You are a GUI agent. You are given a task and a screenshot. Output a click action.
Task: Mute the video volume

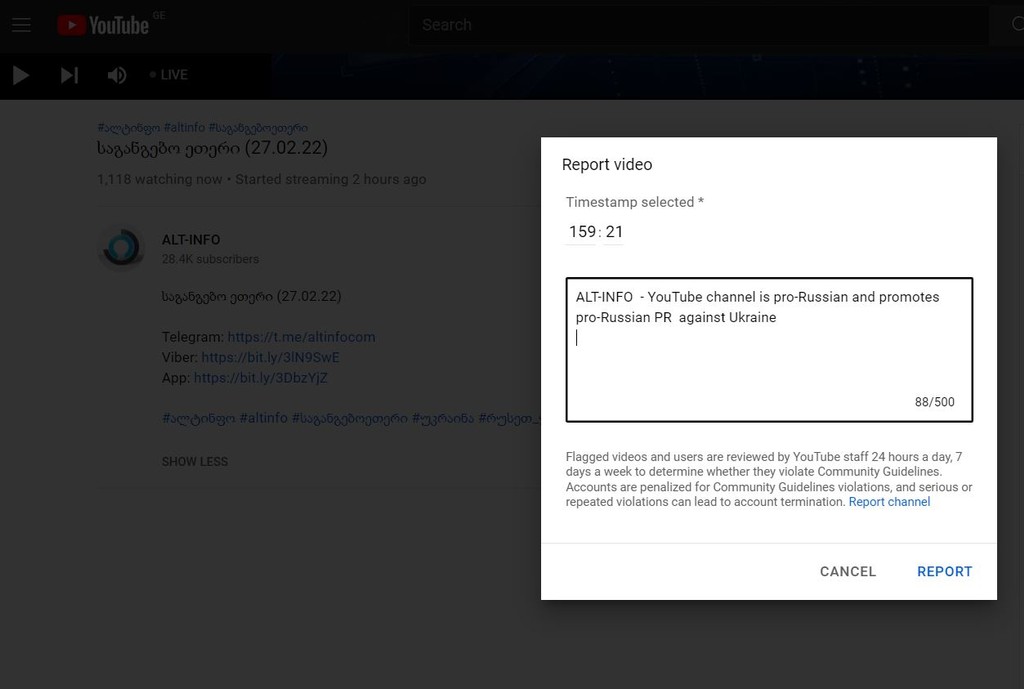[117, 75]
